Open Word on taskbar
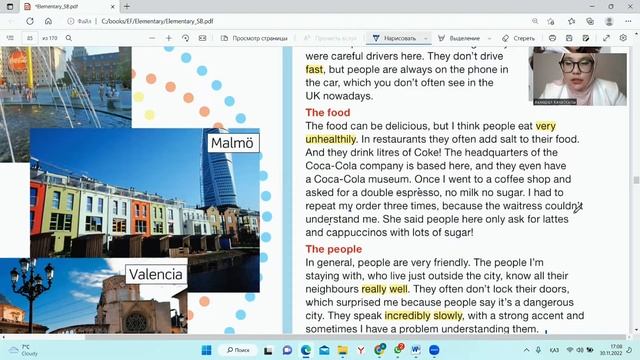Viewport: 640px width, 360px height. pos(416,350)
